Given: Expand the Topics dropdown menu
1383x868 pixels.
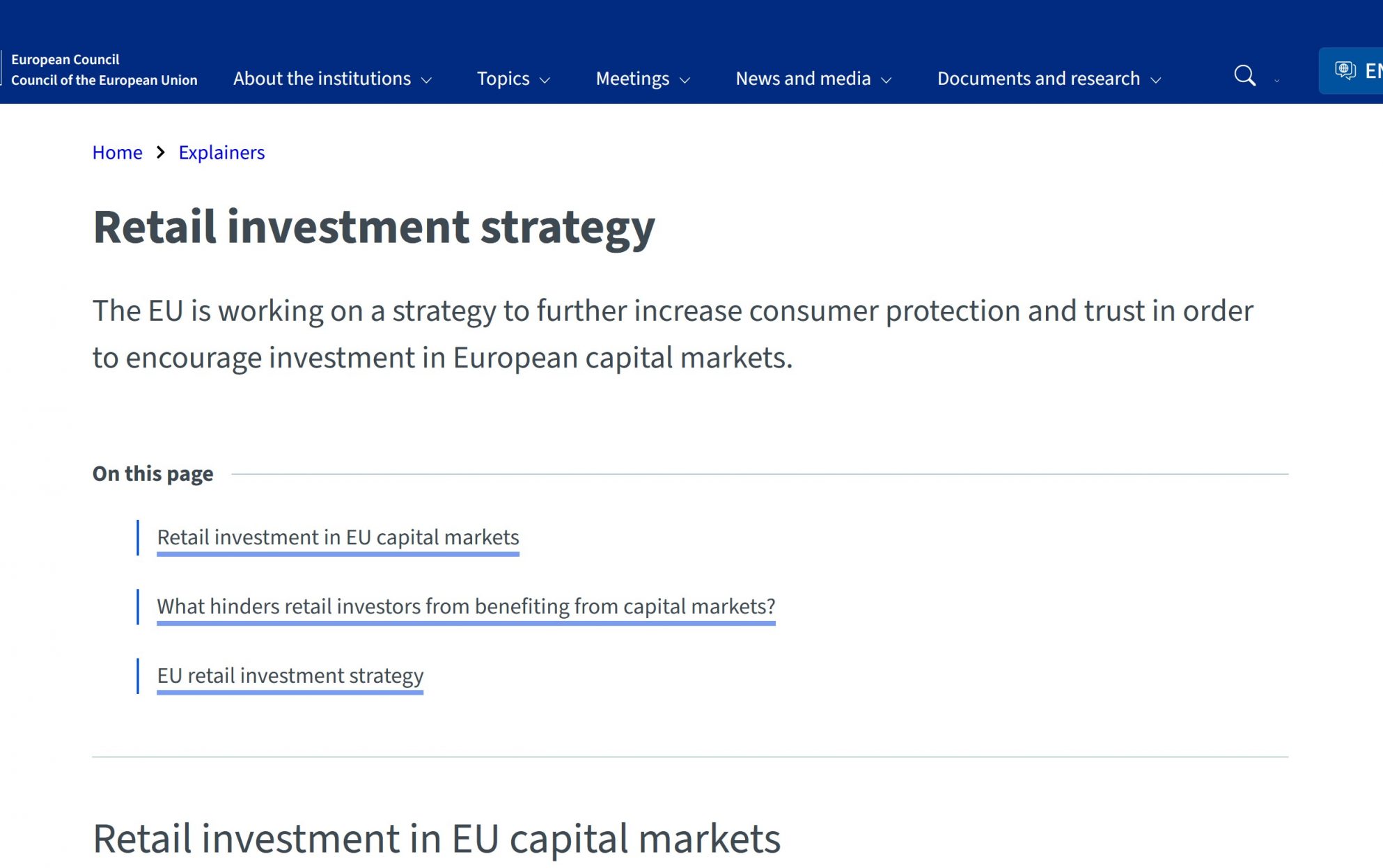Looking at the screenshot, I should [x=547, y=80].
